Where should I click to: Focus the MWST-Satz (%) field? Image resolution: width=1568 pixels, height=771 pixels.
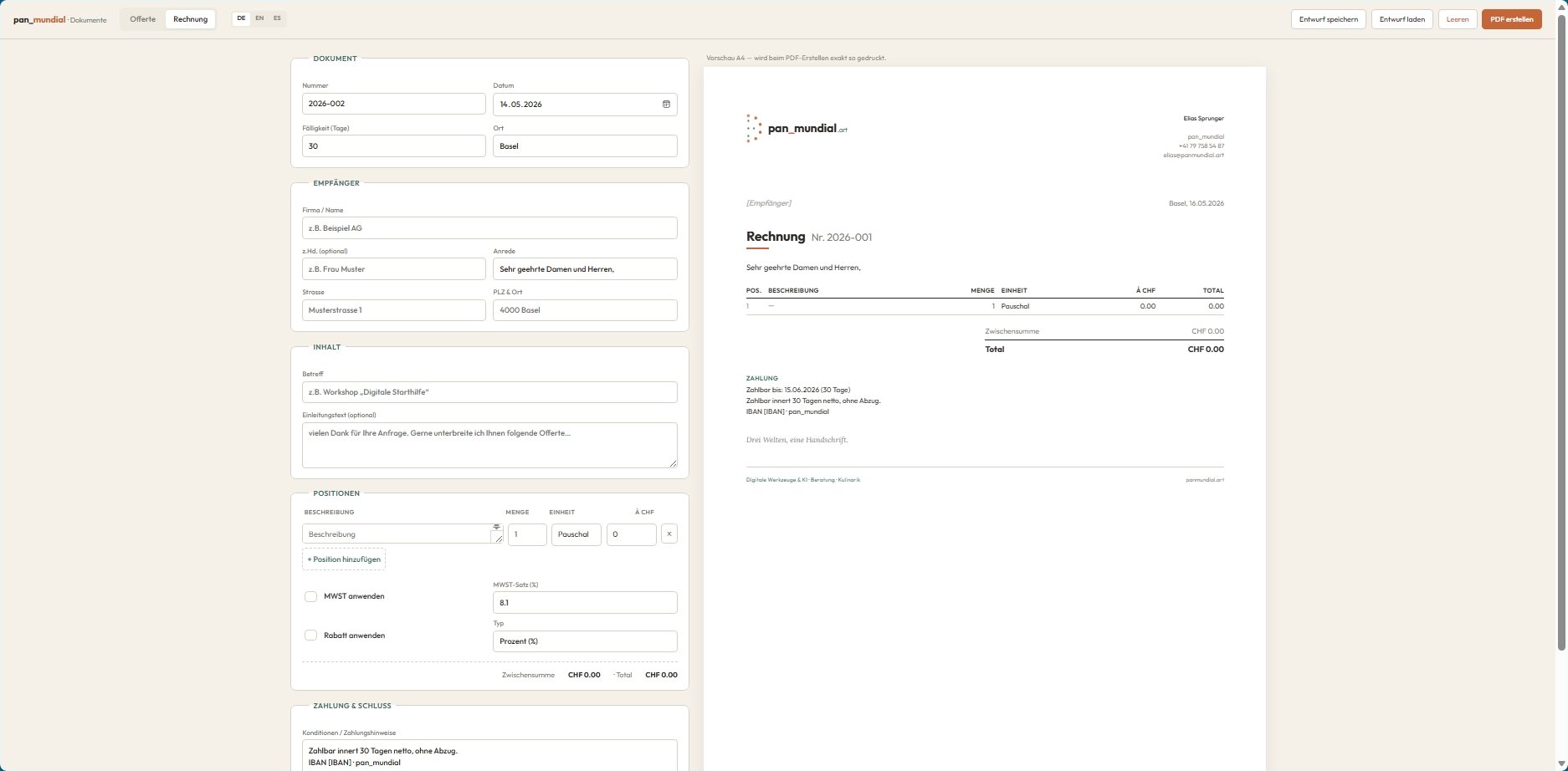coord(585,602)
